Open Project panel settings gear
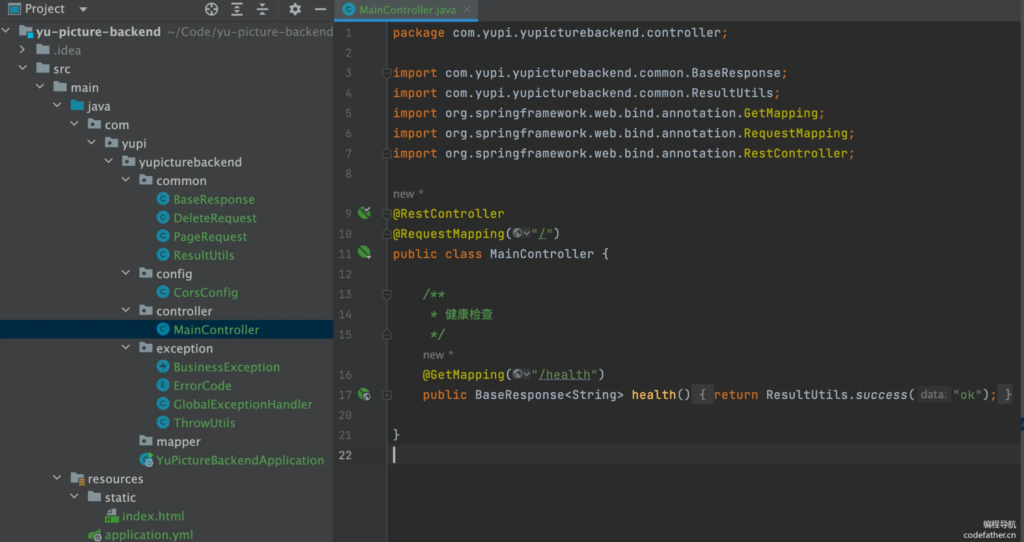 (295, 9)
